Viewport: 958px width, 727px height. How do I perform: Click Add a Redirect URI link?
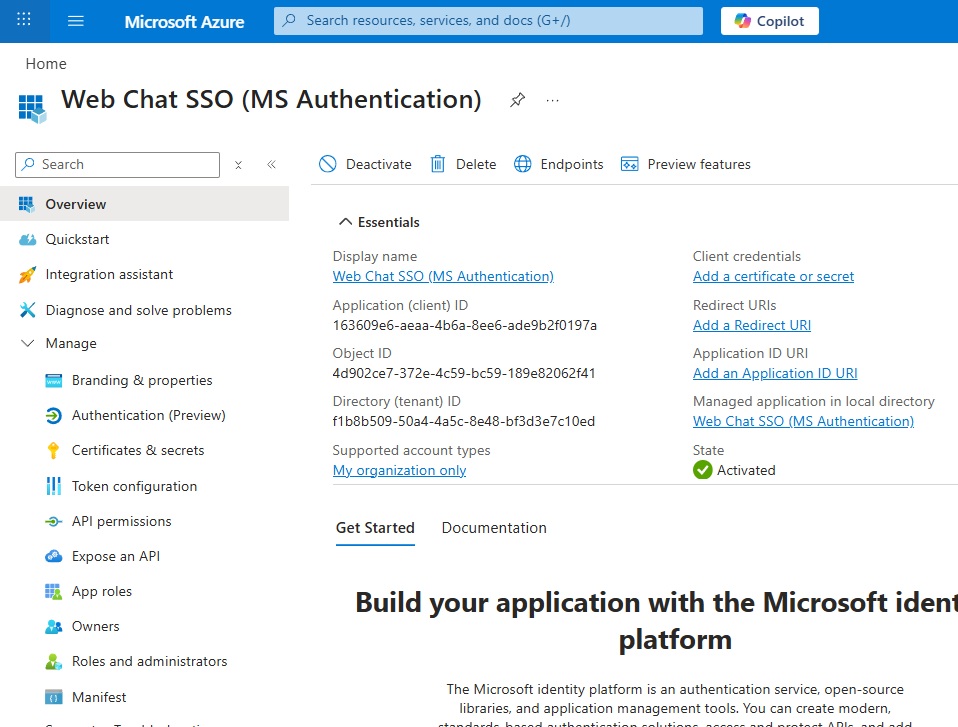(751, 325)
